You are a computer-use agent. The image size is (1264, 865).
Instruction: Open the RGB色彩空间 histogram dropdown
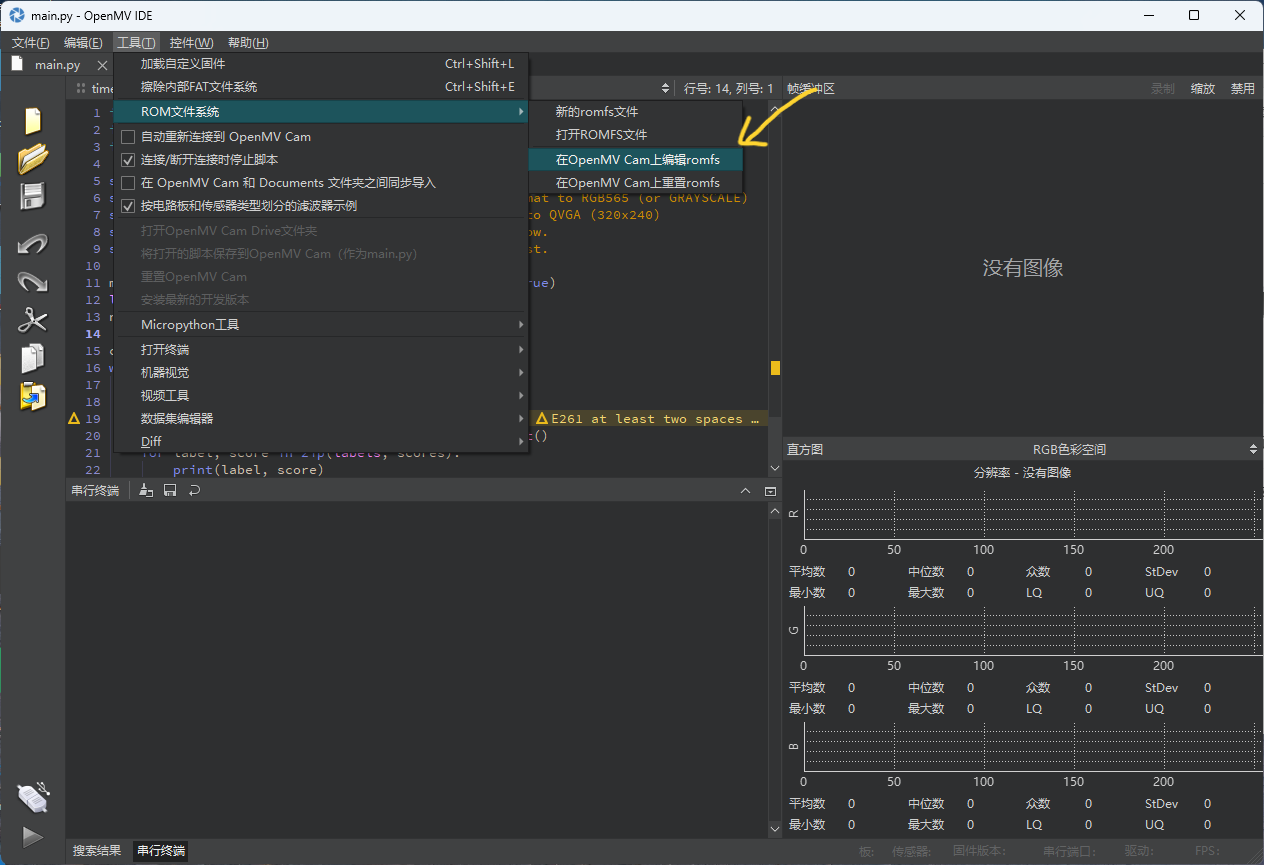(x=1069, y=450)
